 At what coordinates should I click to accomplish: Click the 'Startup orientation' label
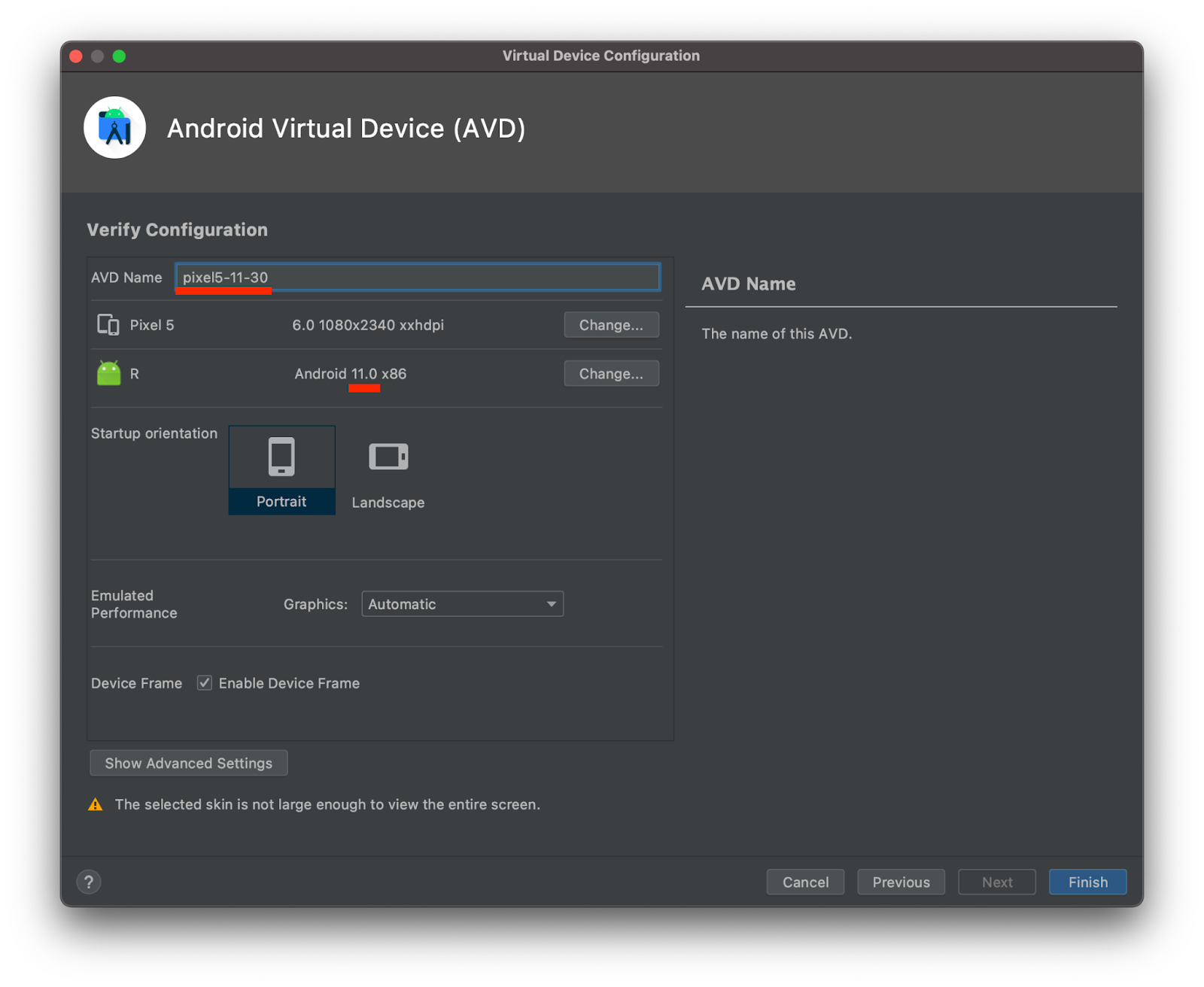click(154, 433)
